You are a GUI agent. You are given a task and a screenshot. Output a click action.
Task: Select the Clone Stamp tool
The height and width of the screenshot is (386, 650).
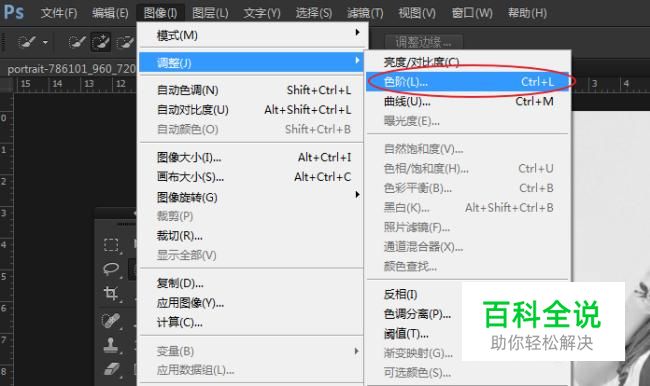click(x=111, y=345)
